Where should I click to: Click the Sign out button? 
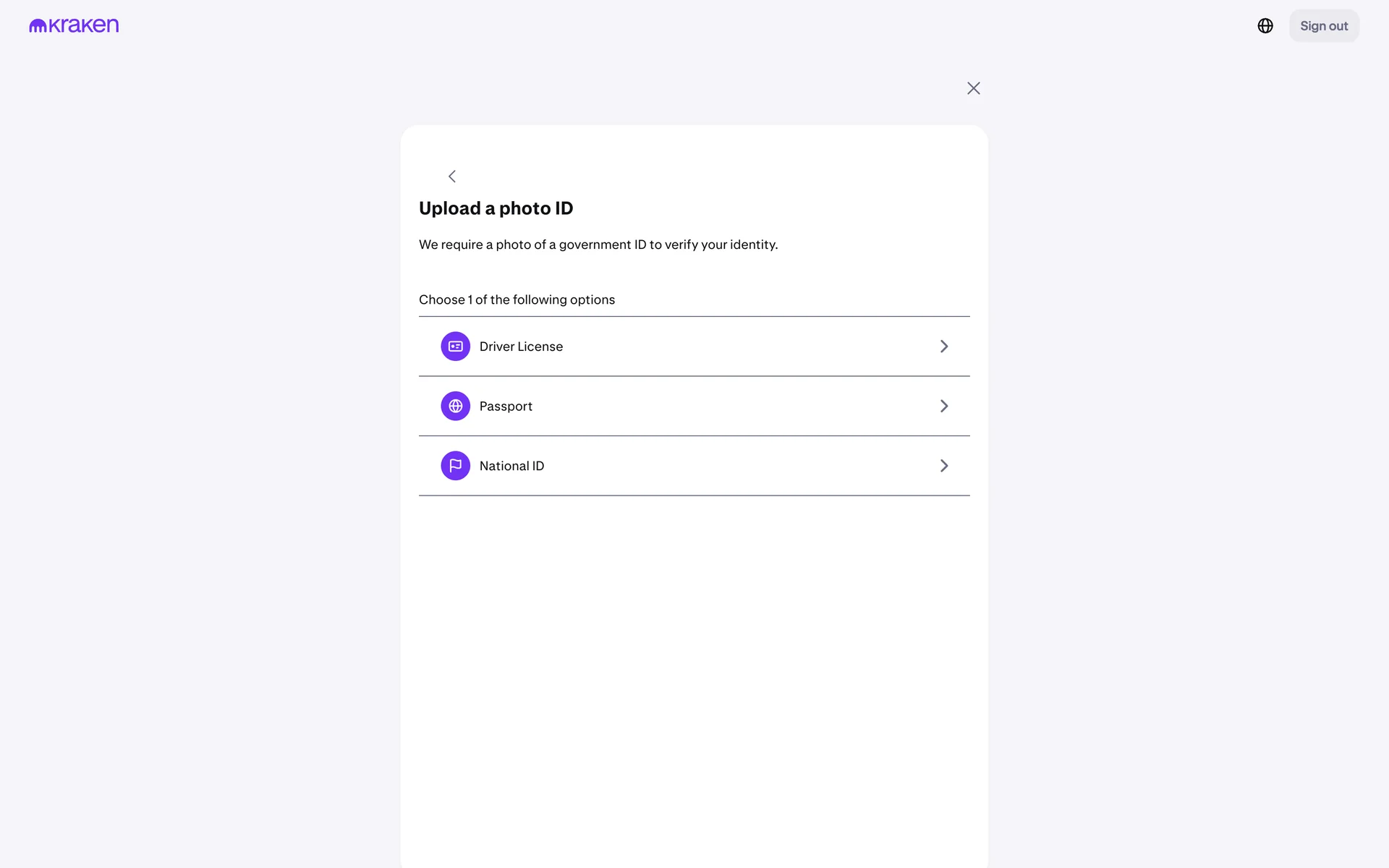[1324, 26]
